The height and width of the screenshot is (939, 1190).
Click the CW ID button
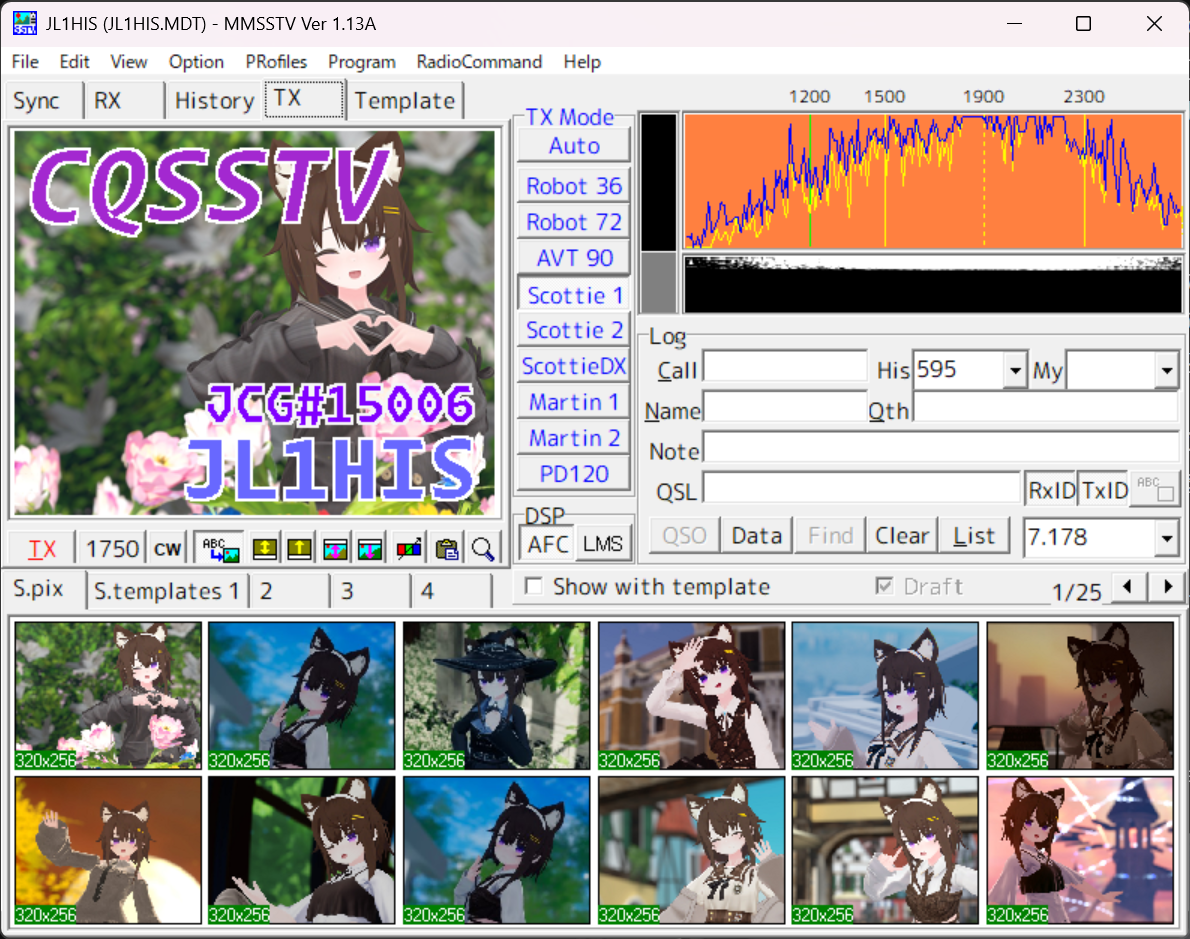coord(167,548)
